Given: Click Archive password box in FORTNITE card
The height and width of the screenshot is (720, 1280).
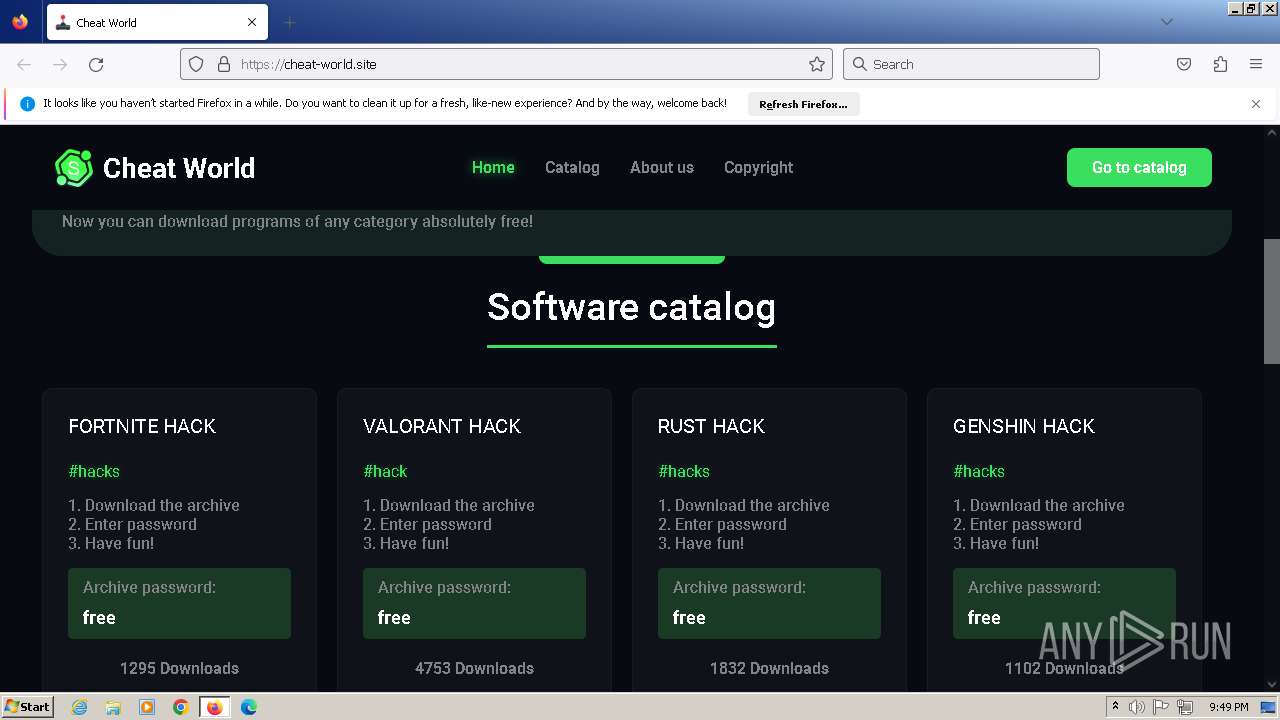Looking at the screenshot, I should point(179,603).
